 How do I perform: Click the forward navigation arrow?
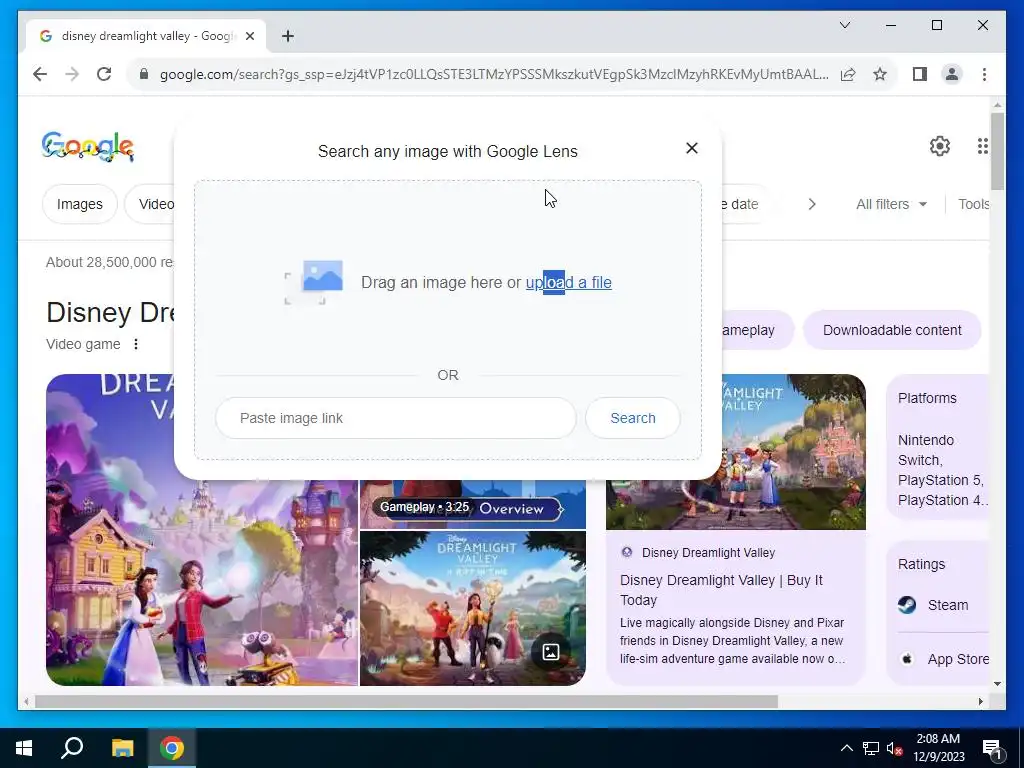pyautogui.click(x=72, y=74)
